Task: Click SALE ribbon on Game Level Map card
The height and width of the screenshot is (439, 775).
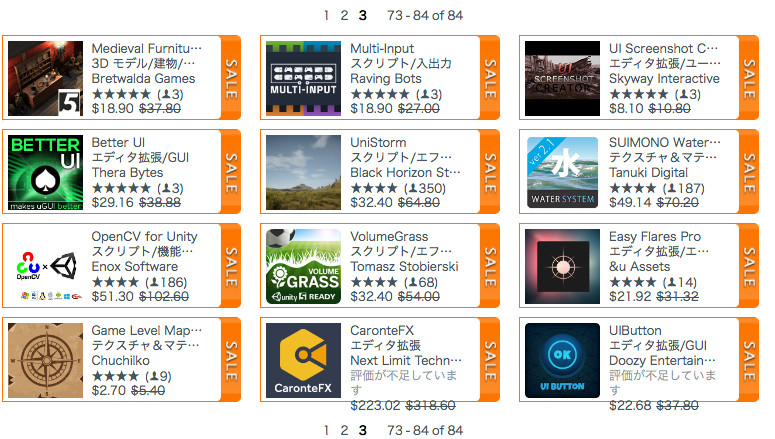Action: coord(231,360)
